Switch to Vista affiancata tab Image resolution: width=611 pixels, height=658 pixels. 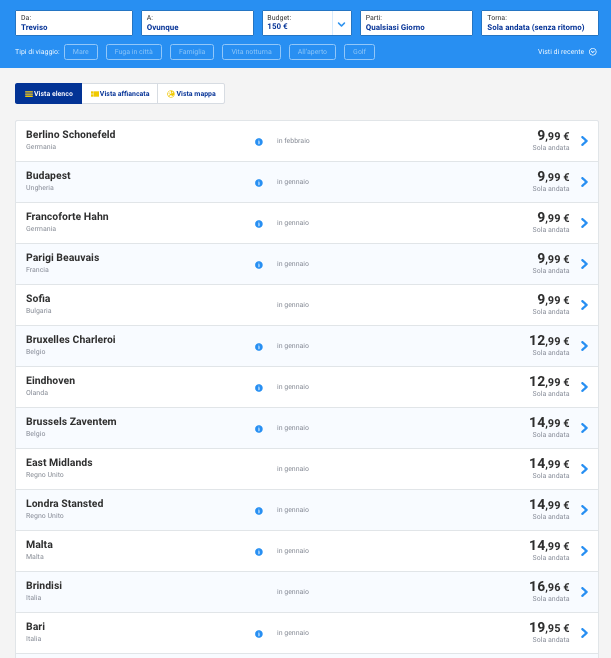click(x=120, y=94)
